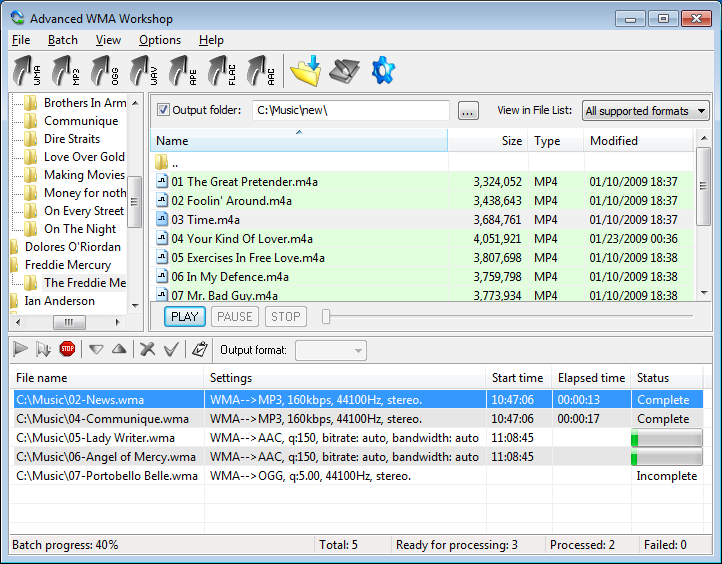This screenshot has width=722, height=564.
Task: Click the file list vertical scrollbar thumb
Action: 703,186
